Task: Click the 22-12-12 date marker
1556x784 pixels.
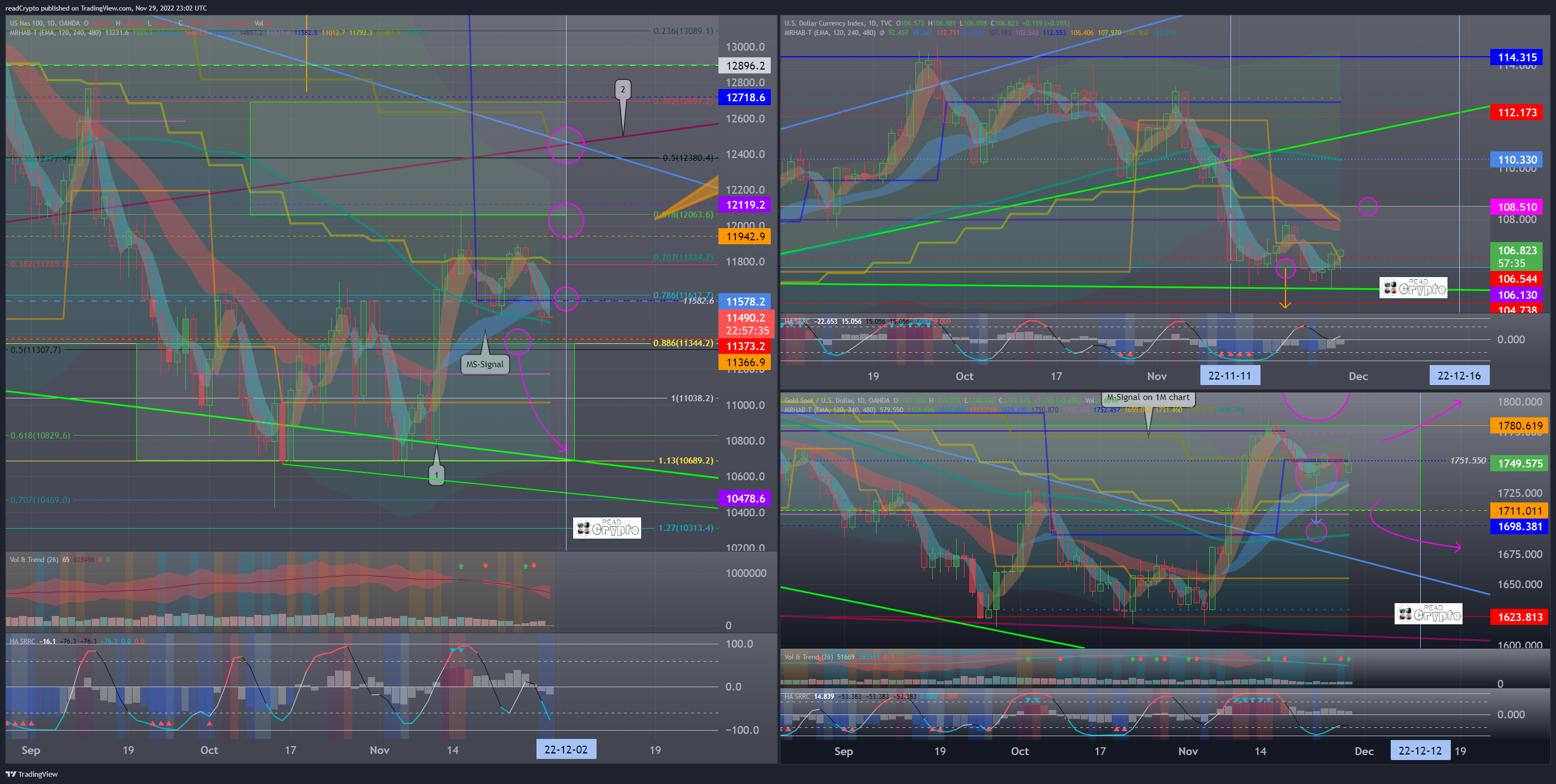Action: pos(1420,750)
